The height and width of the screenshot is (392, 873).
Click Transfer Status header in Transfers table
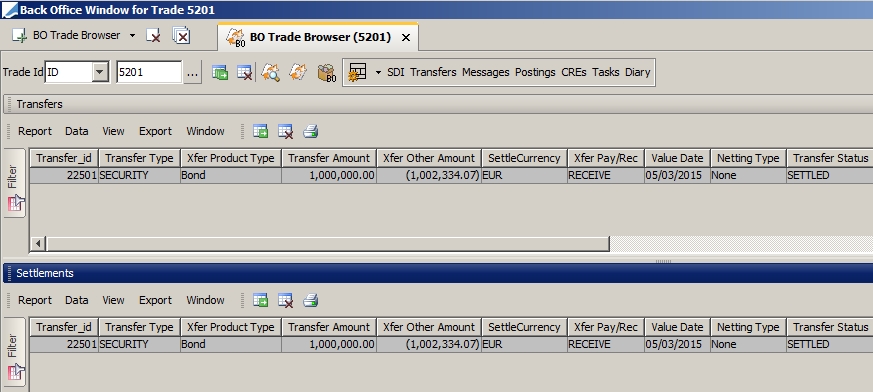coord(830,158)
